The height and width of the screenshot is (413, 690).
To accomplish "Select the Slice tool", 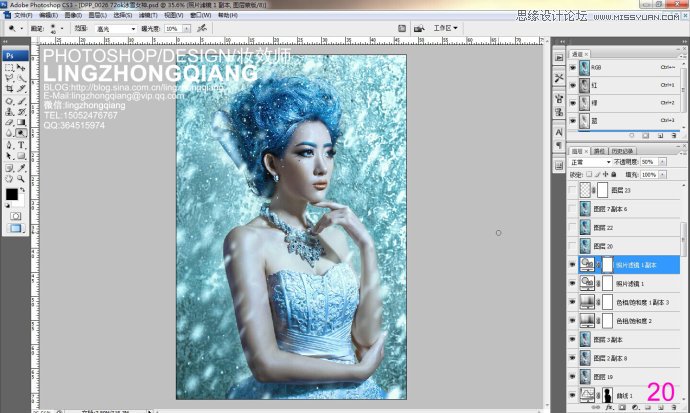I will pyautogui.click(x=21, y=89).
